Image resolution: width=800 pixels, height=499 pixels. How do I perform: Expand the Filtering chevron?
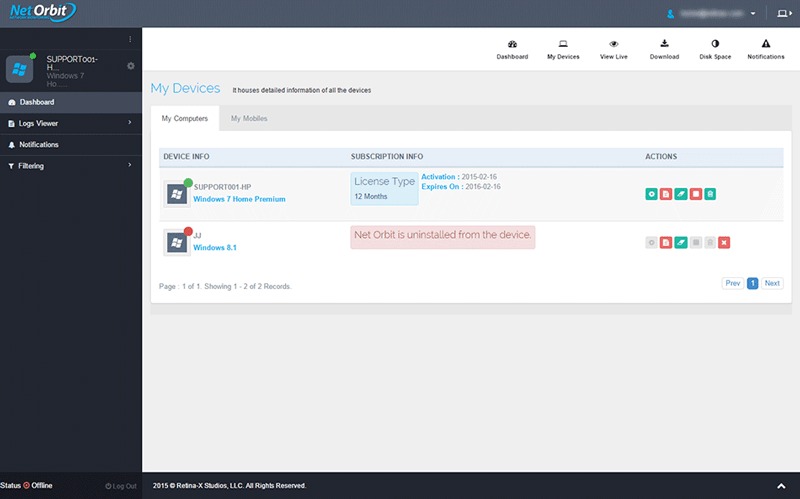(x=130, y=165)
